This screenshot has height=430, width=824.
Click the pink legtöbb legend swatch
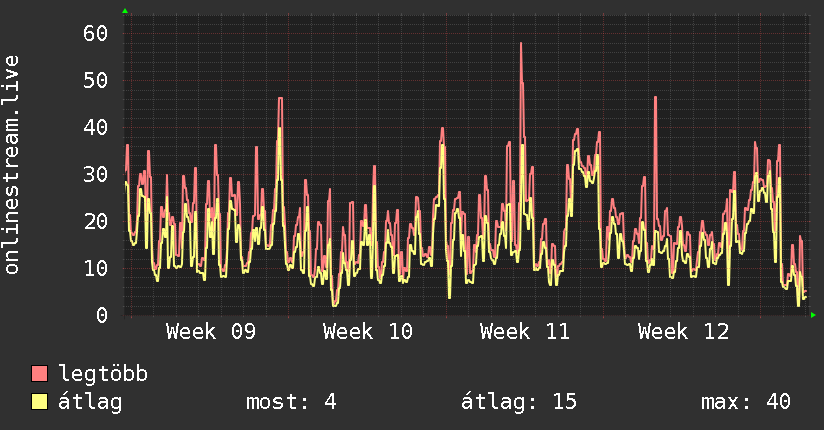[39, 374]
